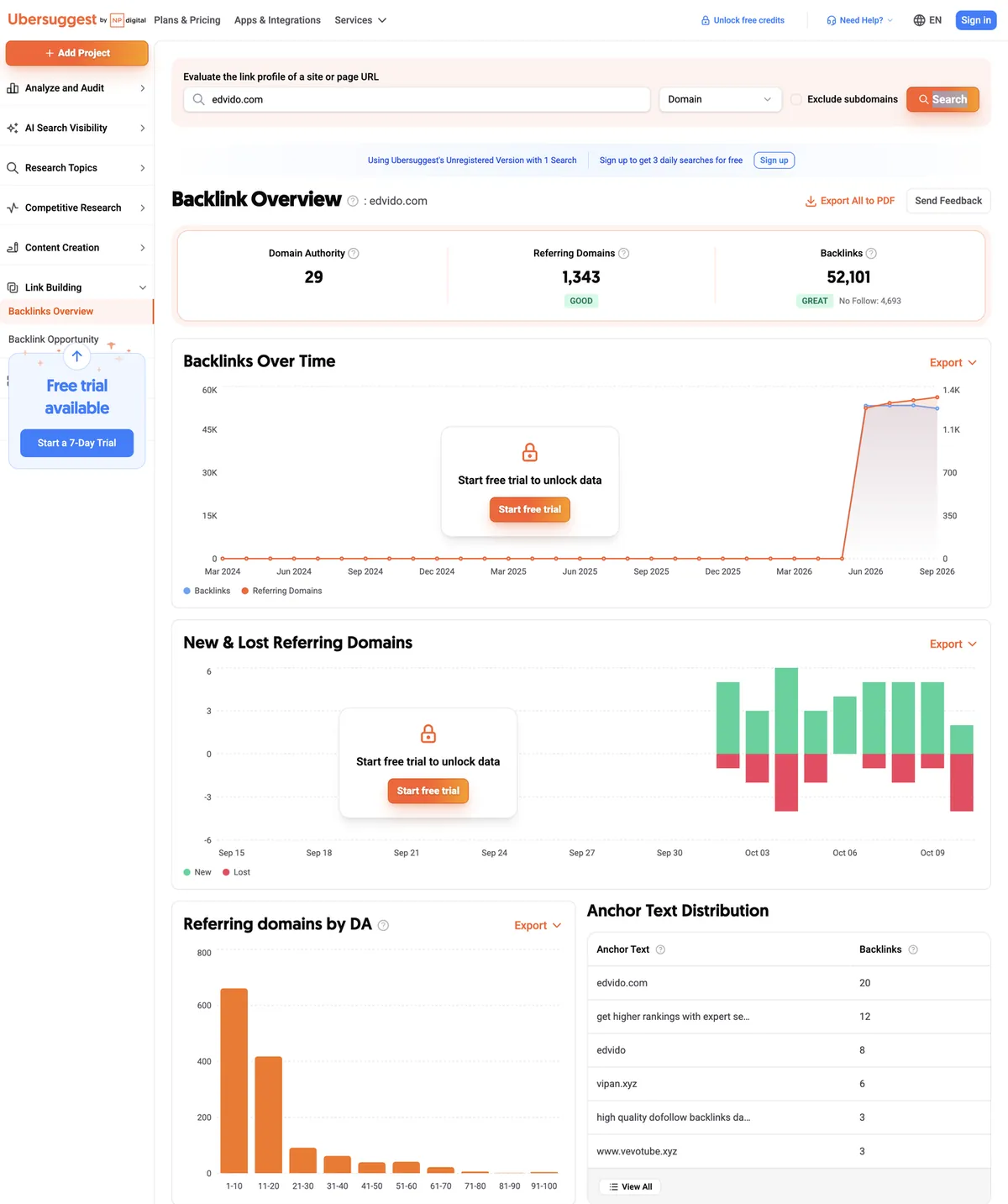
Task: Select Backlink Opportunity in sidebar
Action: [x=54, y=339]
